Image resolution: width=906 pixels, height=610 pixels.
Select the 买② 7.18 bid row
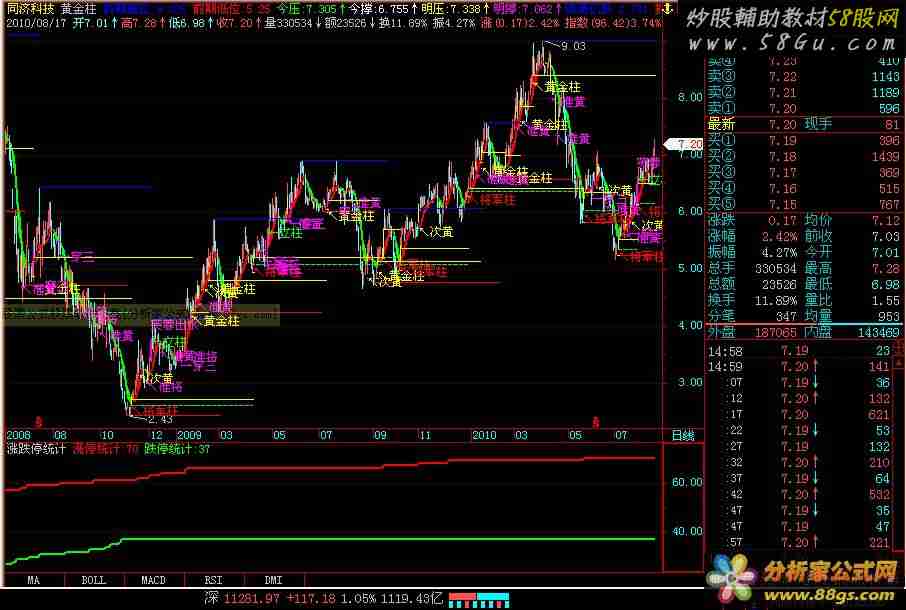coord(804,157)
